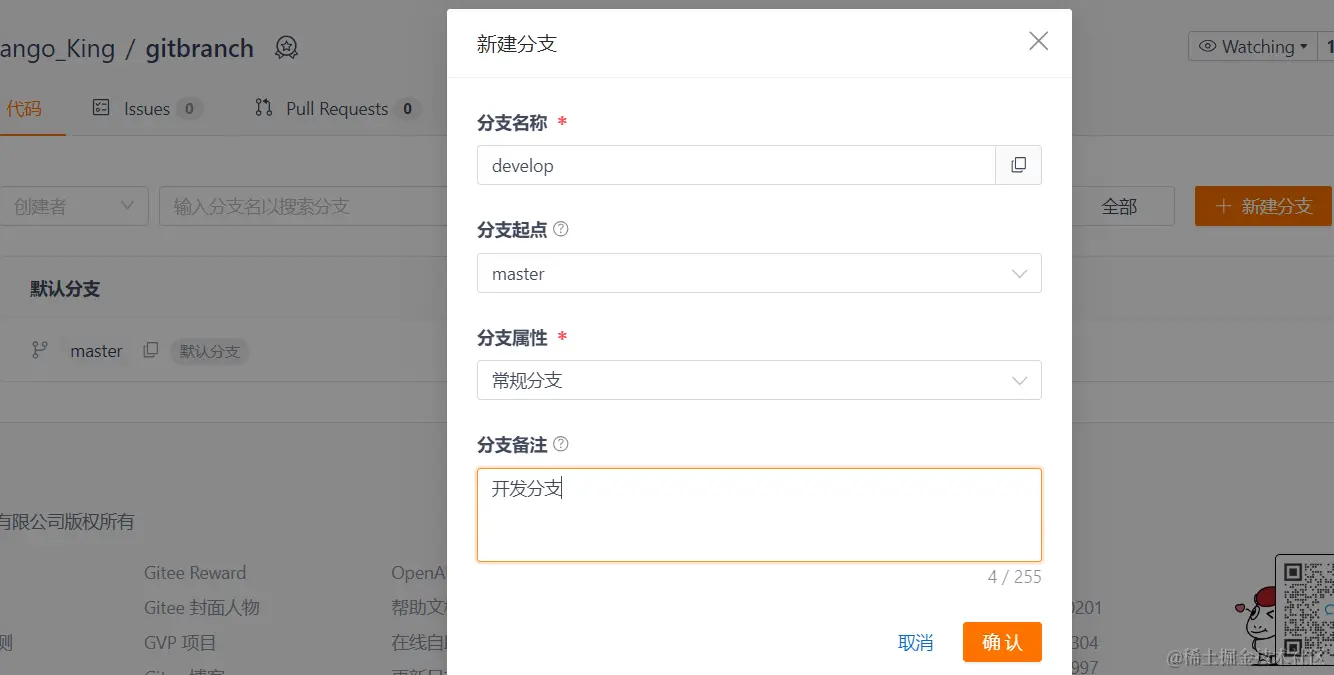This screenshot has height=675, width=1334.
Task: Click the 新建分支 orange button
Action: point(1263,206)
